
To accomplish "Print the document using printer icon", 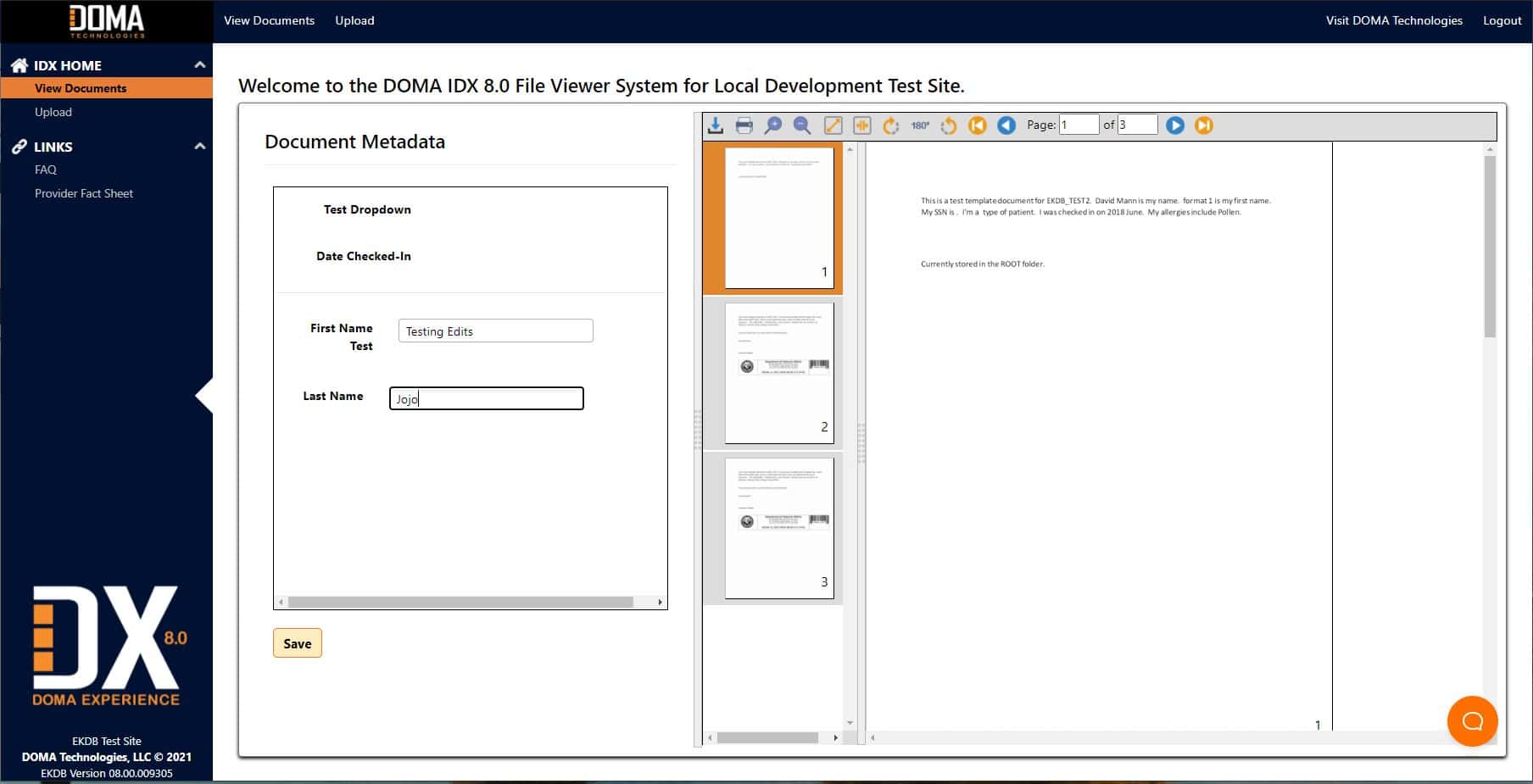I will tap(744, 125).
